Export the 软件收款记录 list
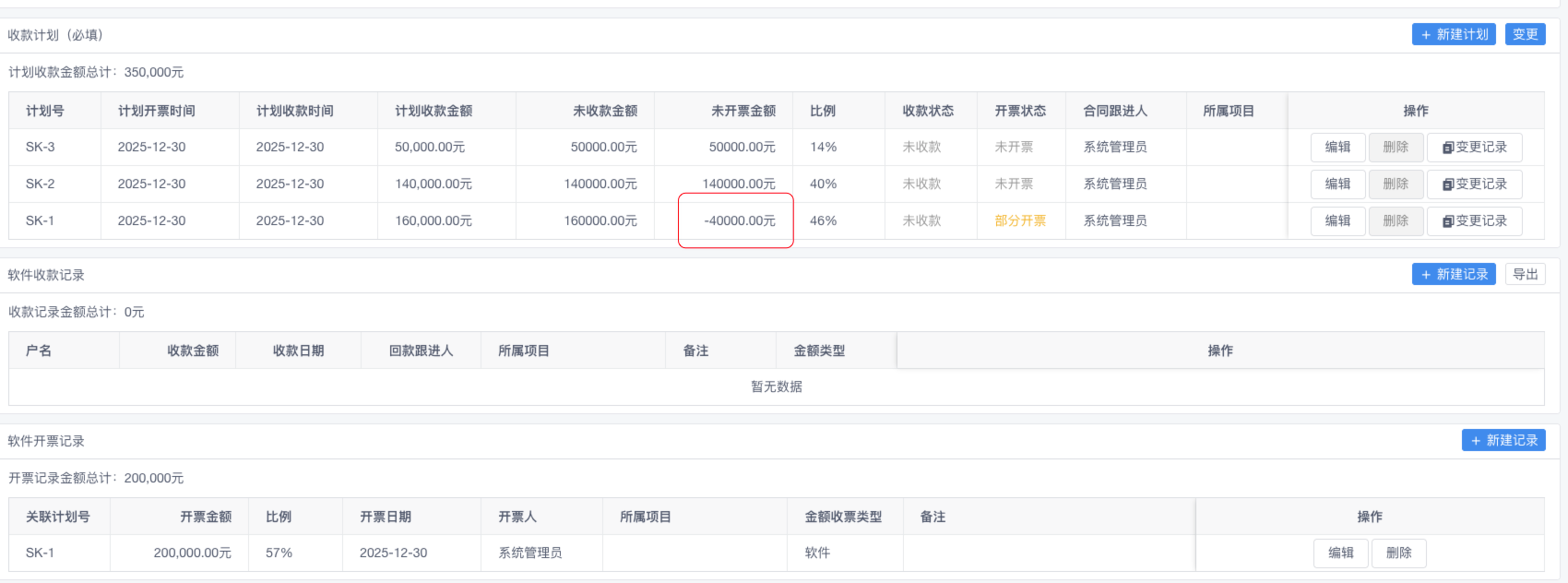This screenshot has height=583, width=1568. click(1525, 274)
